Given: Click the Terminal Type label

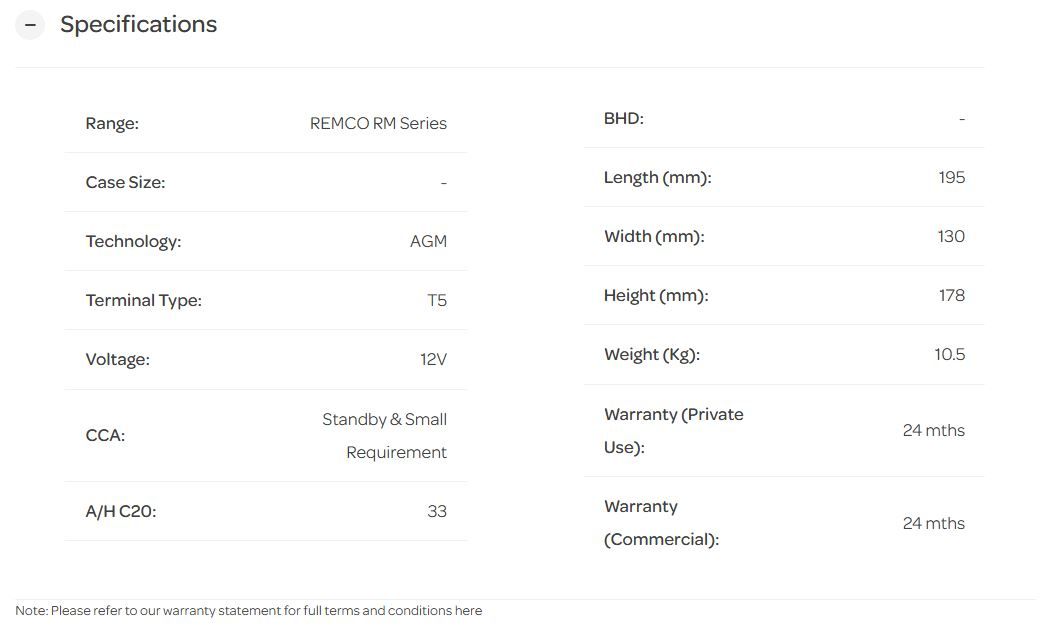Looking at the screenshot, I should pyautogui.click(x=143, y=301).
